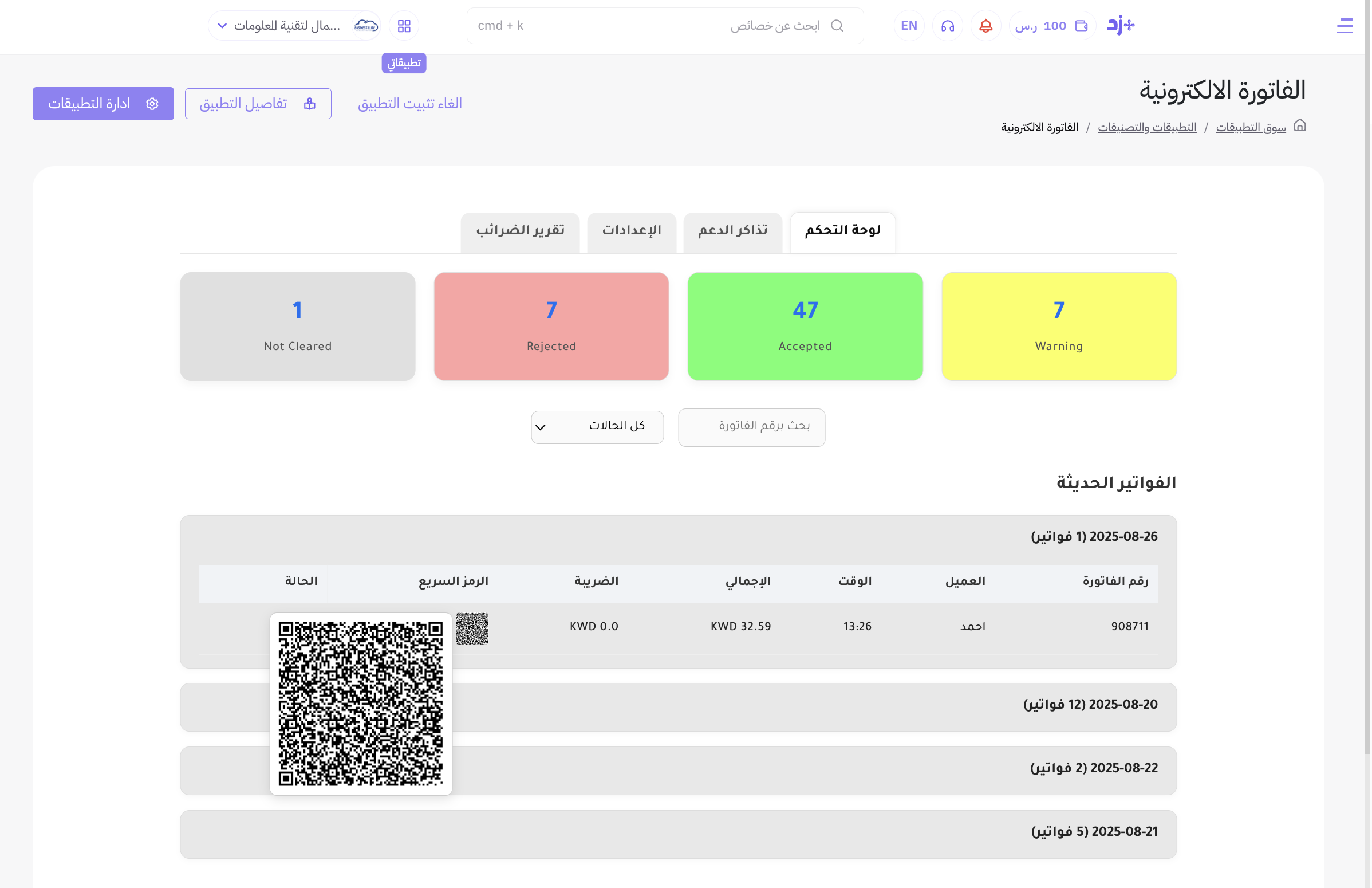Expand the 2025-08-22 invoices group
The width and height of the screenshot is (1372, 888).
click(678, 770)
